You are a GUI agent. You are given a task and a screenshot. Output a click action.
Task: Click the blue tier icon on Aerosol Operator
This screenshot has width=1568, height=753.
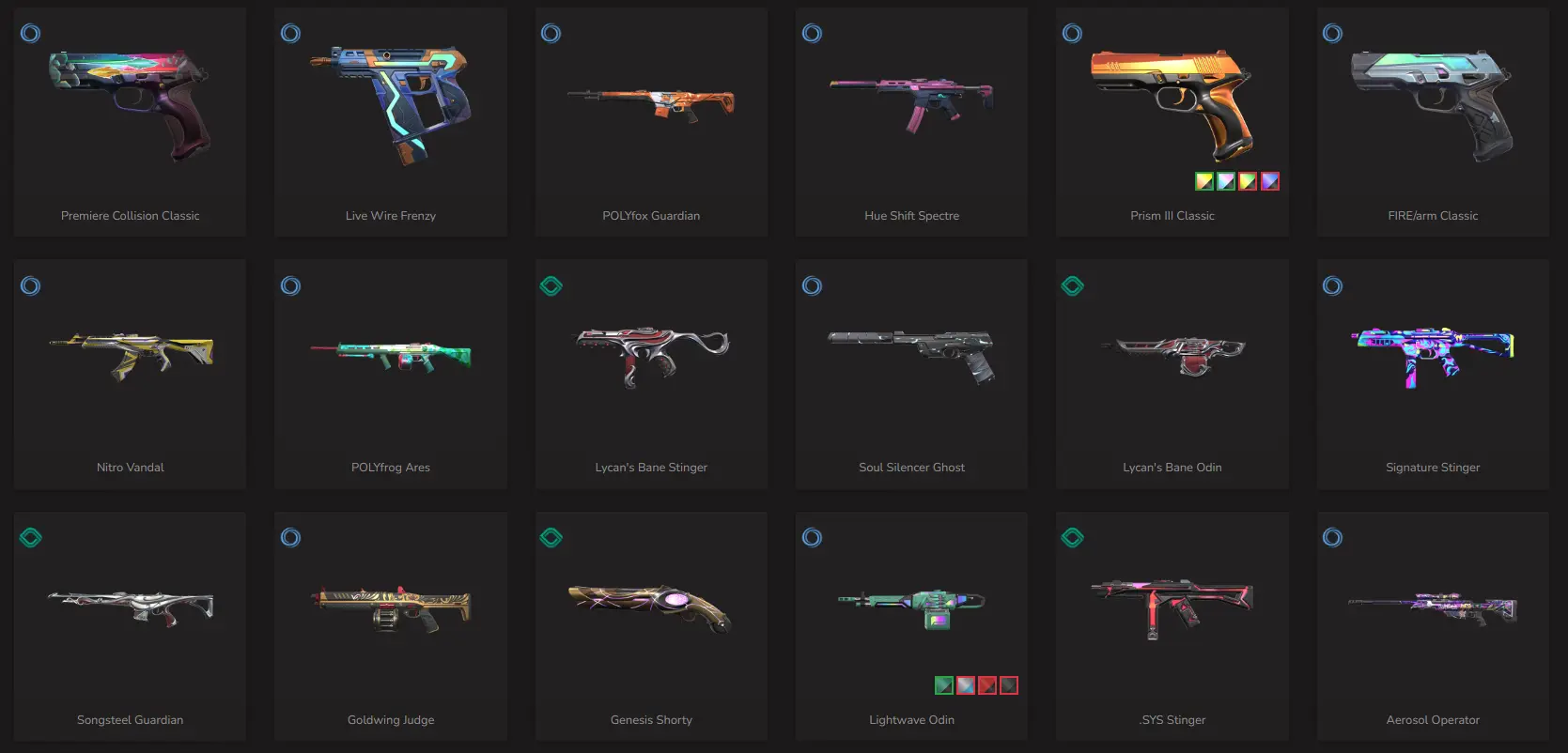click(1332, 538)
